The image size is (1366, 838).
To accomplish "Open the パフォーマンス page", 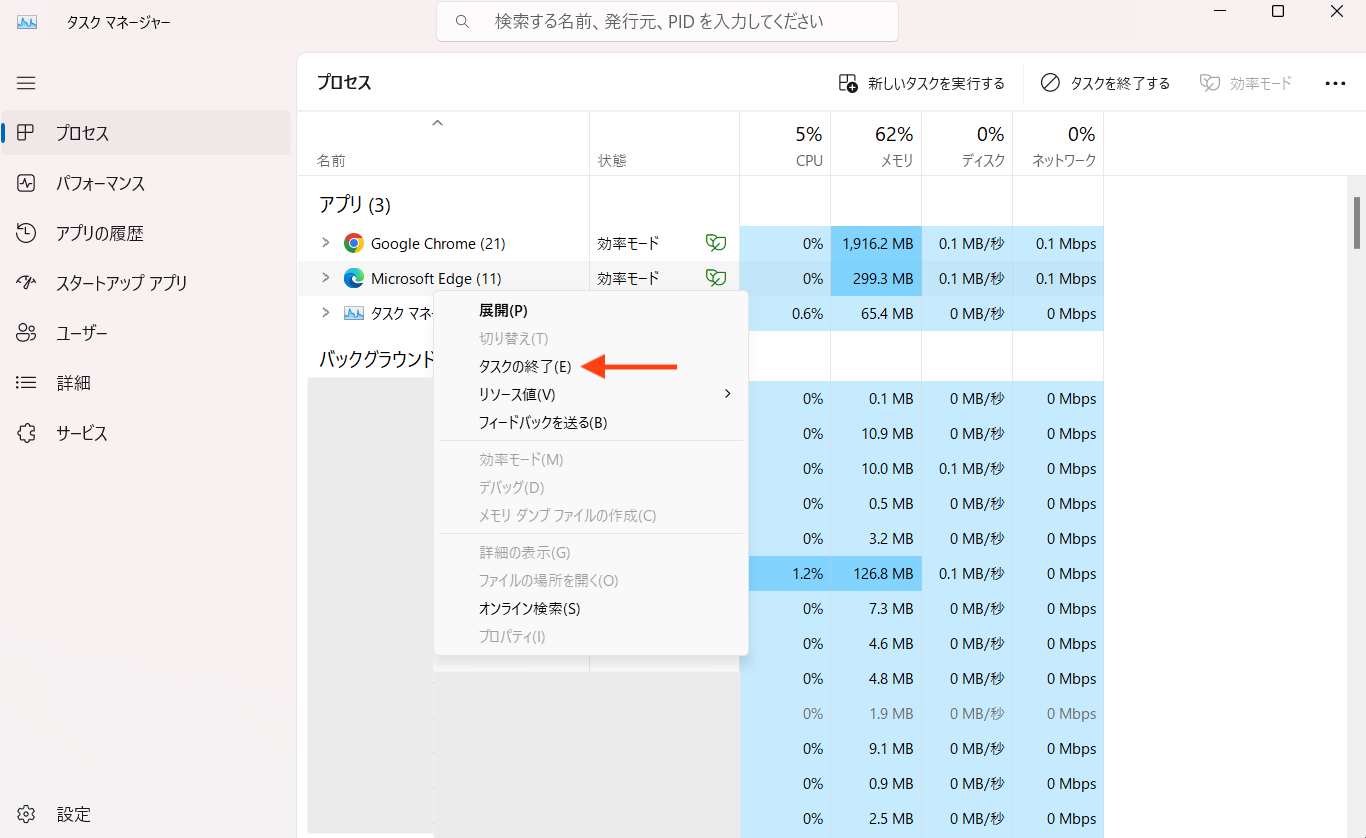I will coord(146,183).
